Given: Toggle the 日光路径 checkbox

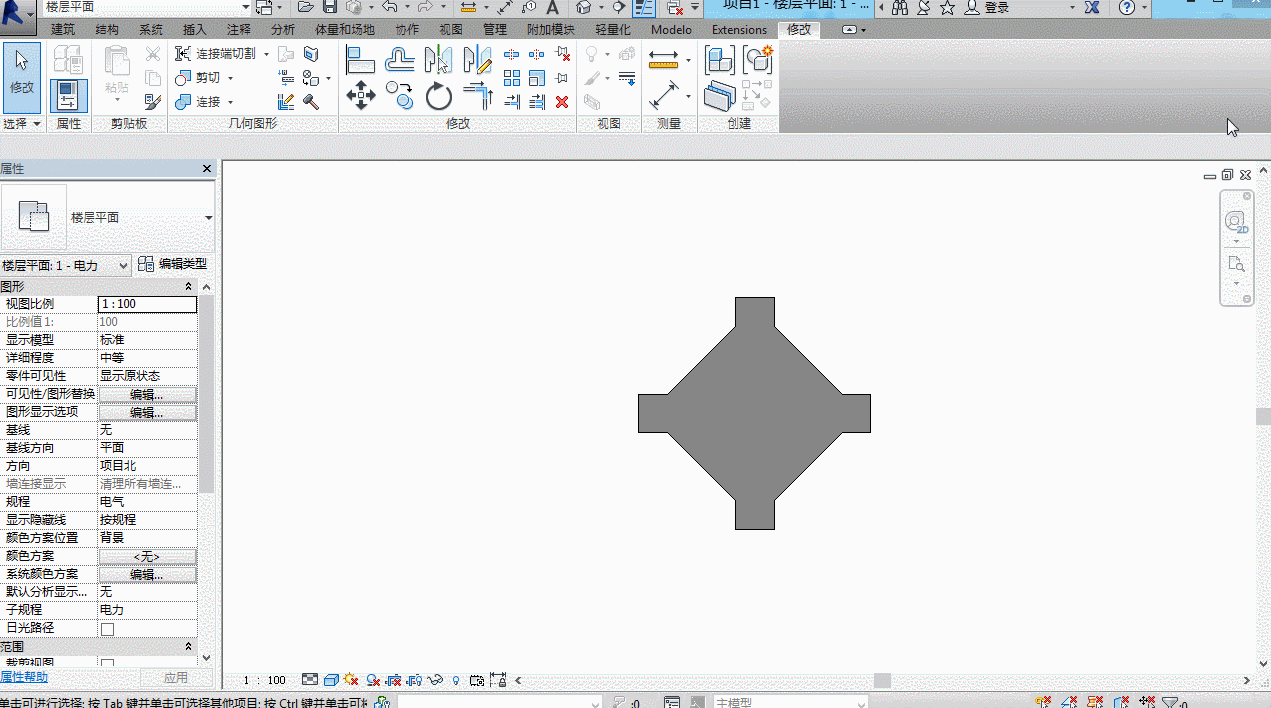Looking at the screenshot, I should click(108, 629).
